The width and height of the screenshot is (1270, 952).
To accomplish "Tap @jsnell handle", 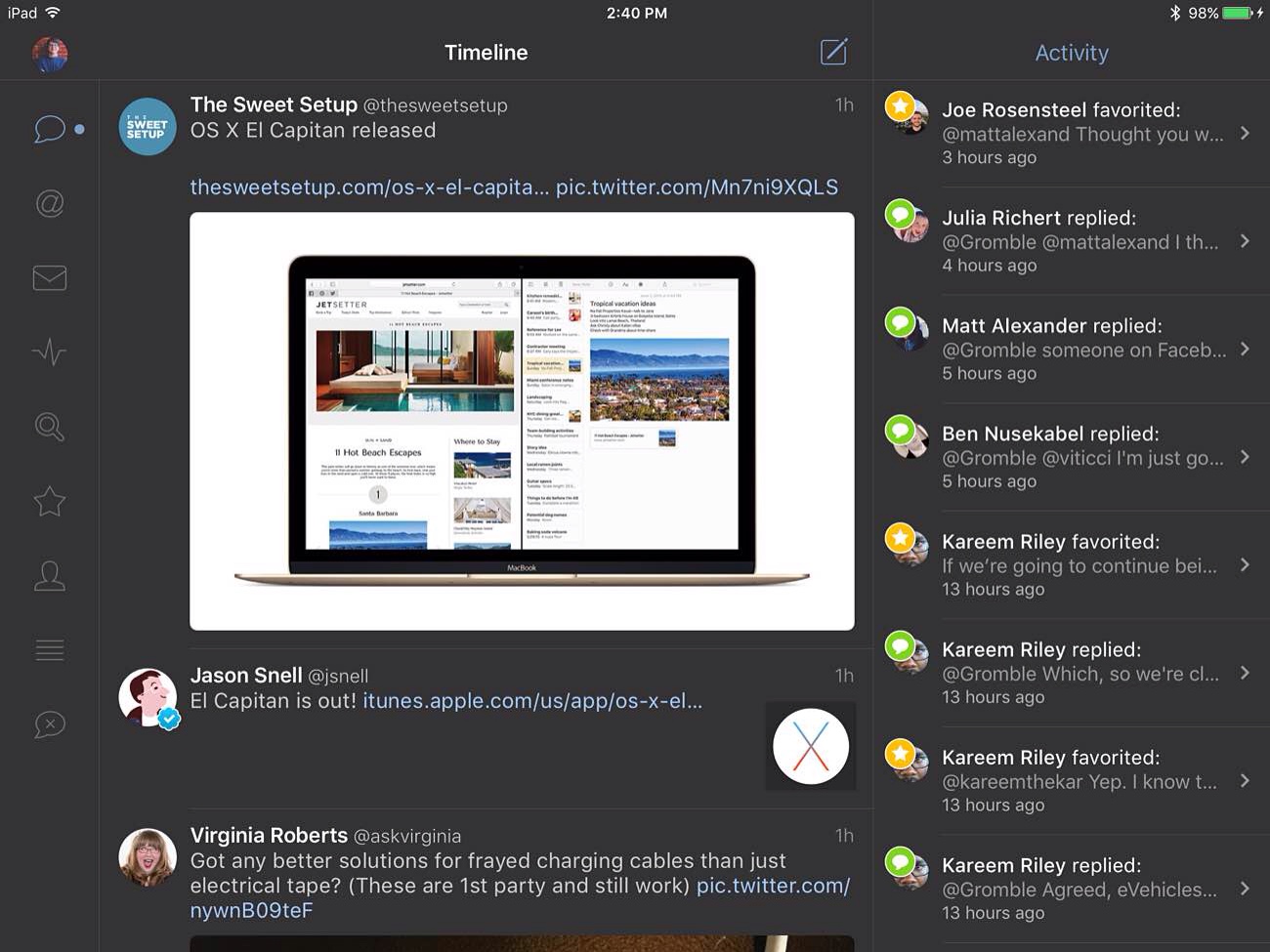I will coord(338,676).
